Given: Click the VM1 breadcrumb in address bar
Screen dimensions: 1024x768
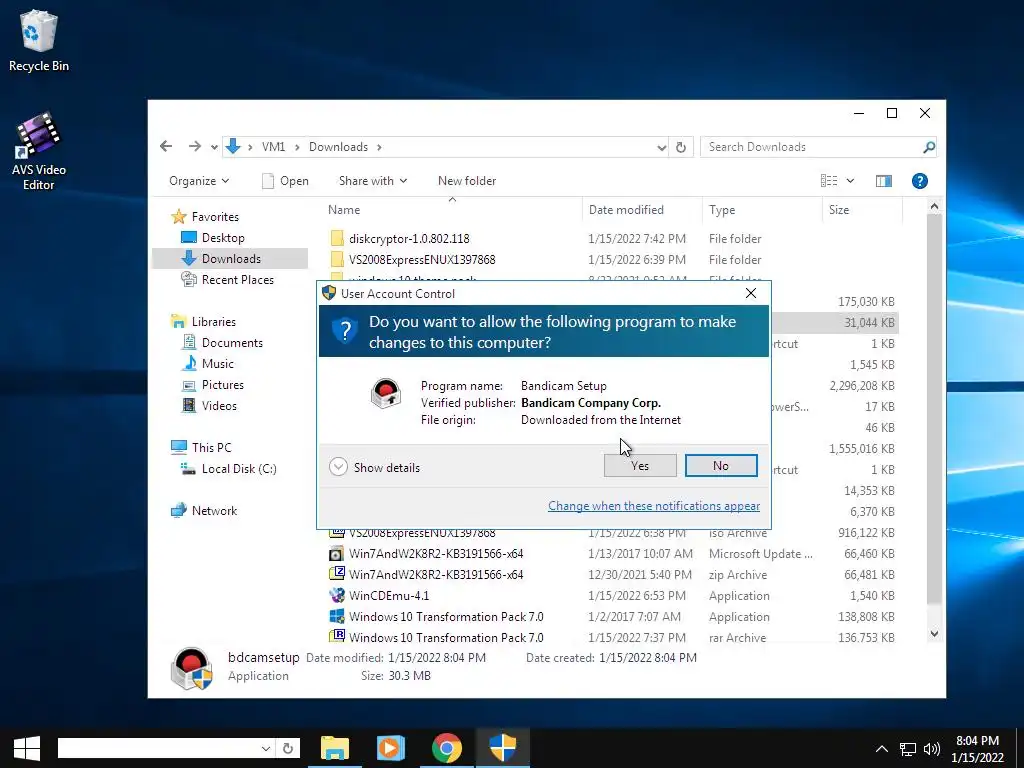Looking at the screenshot, I should (273, 147).
